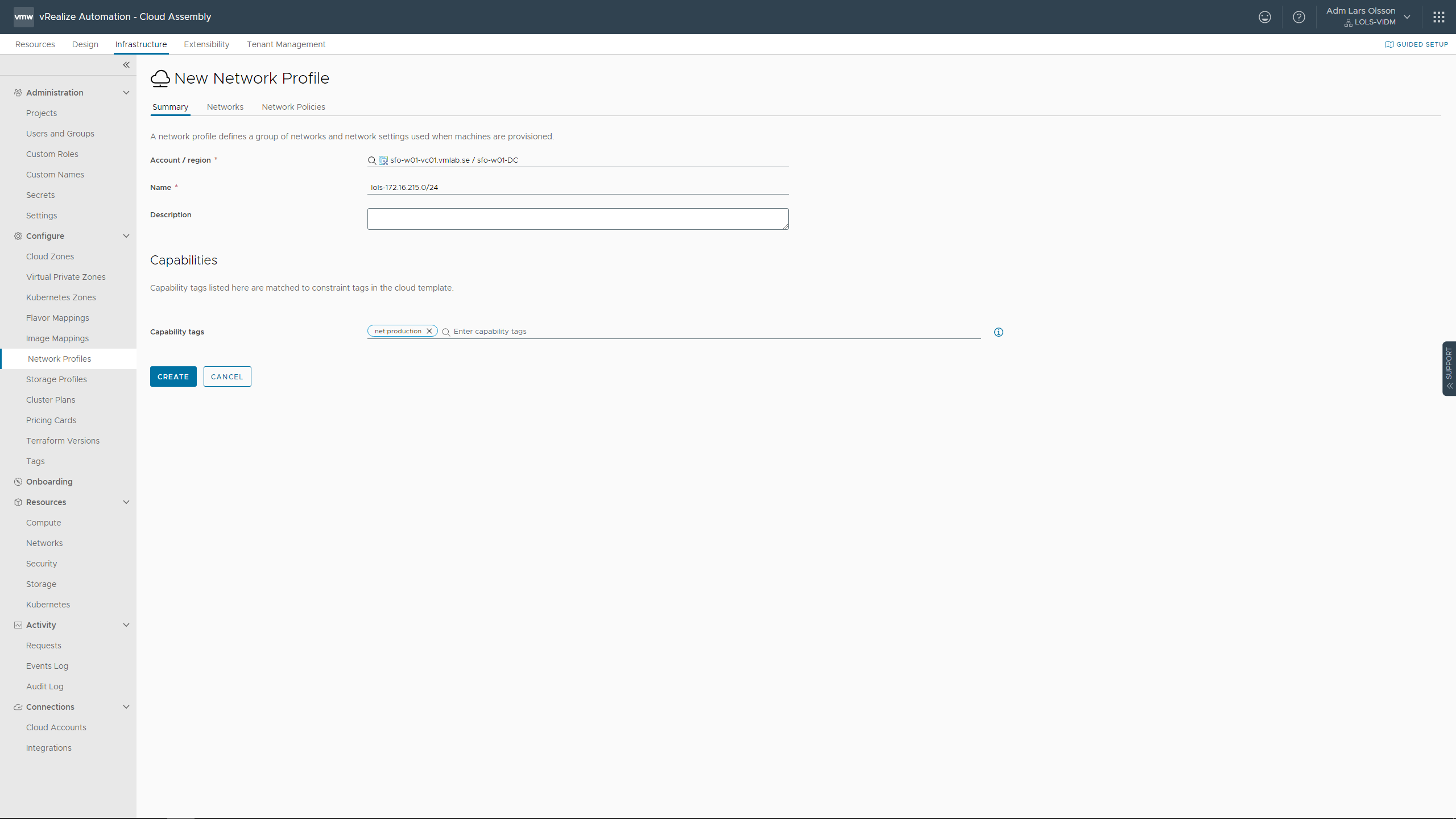Collapse the Administration section chevron
This screenshot has height=819, width=1456.
[x=126, y=93]
